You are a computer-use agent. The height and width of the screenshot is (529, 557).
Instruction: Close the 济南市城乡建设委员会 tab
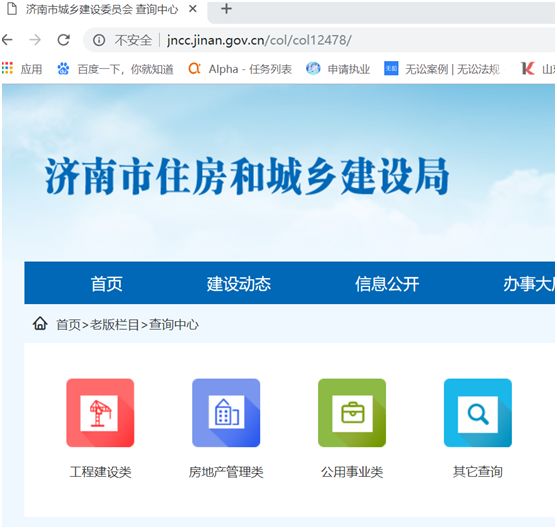coord(193,9)
